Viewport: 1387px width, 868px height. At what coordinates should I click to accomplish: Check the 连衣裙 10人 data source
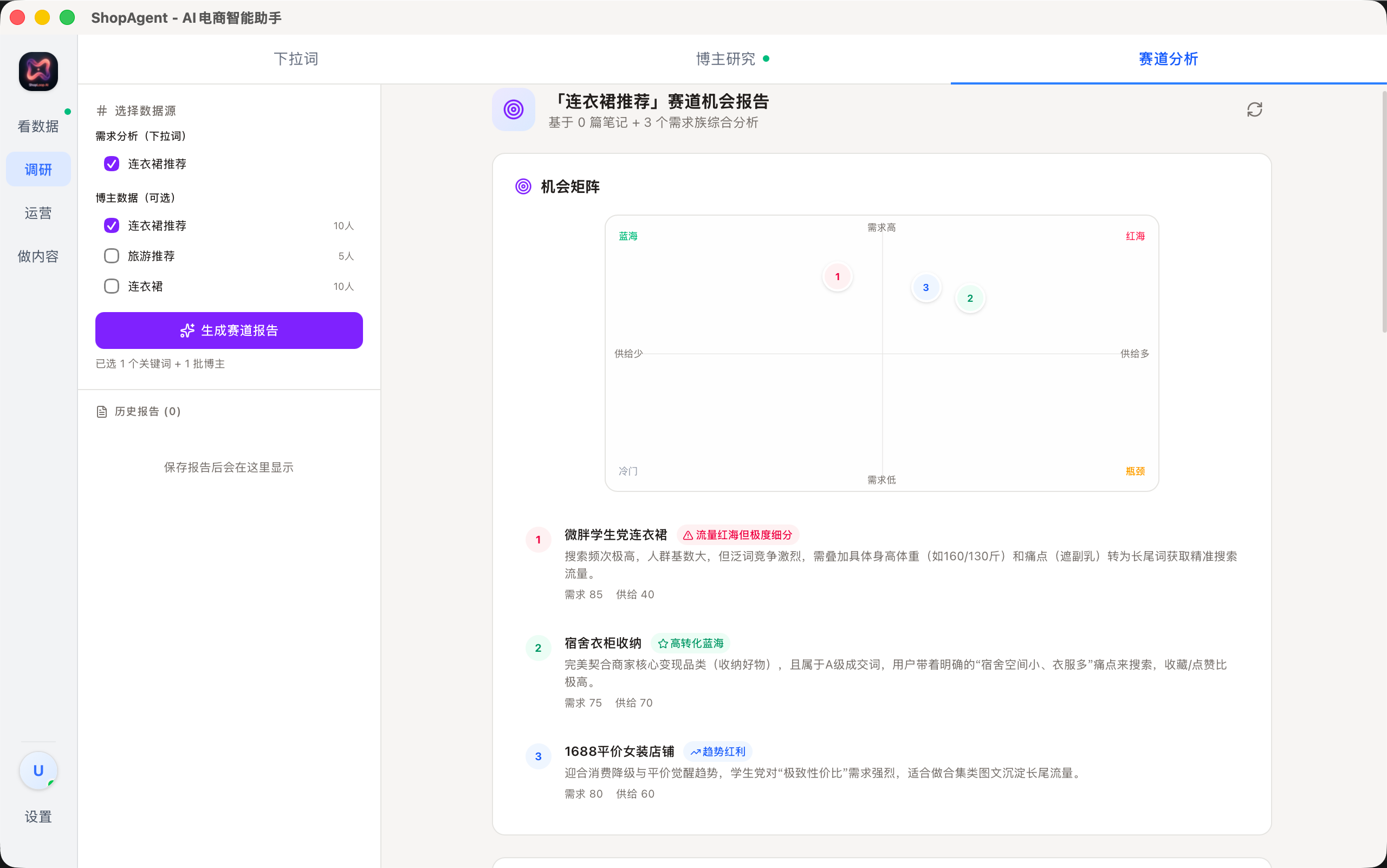pos(112,286)
